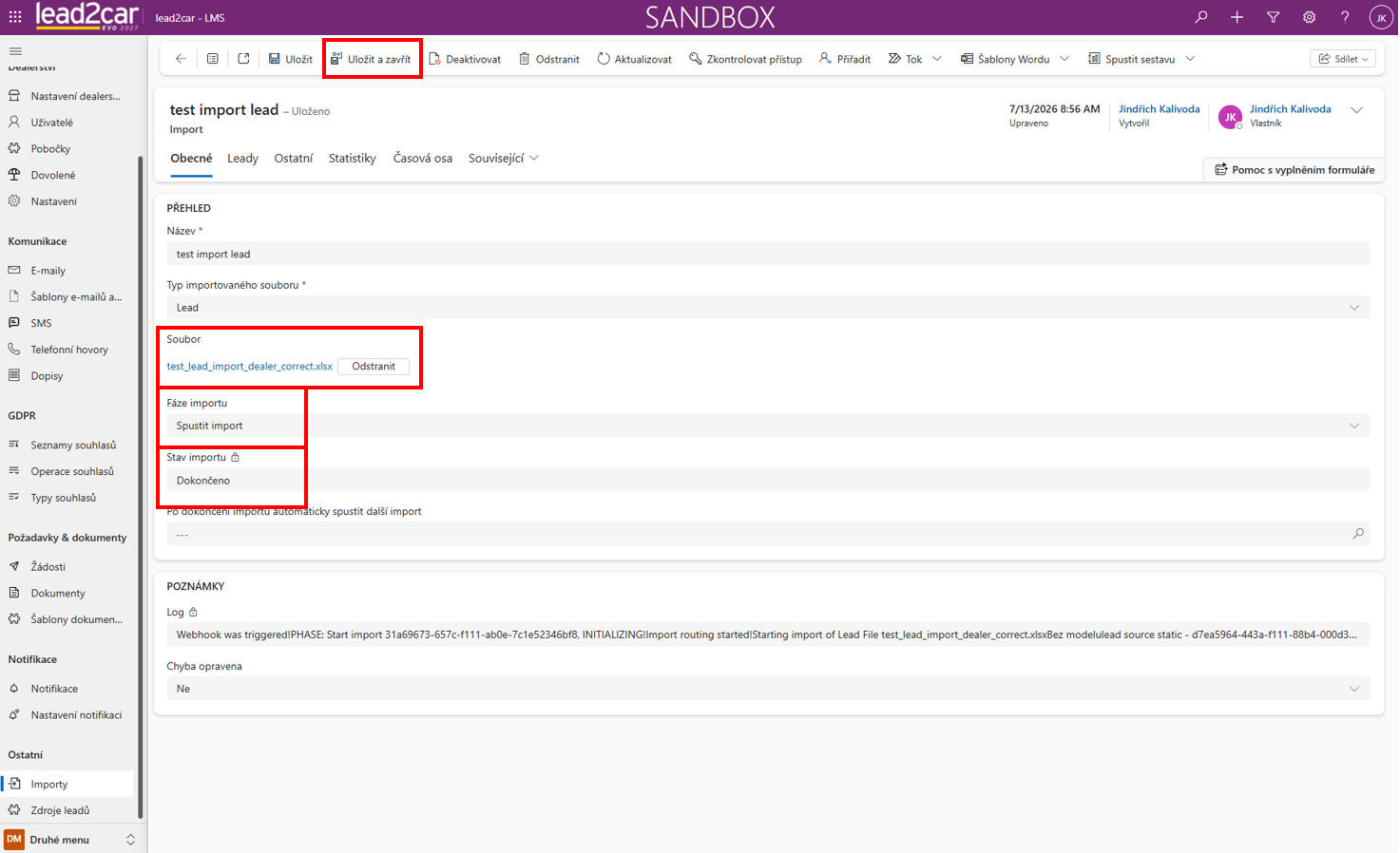
Task: Open Druhé menu area switcher
Action: coord(71,840)
